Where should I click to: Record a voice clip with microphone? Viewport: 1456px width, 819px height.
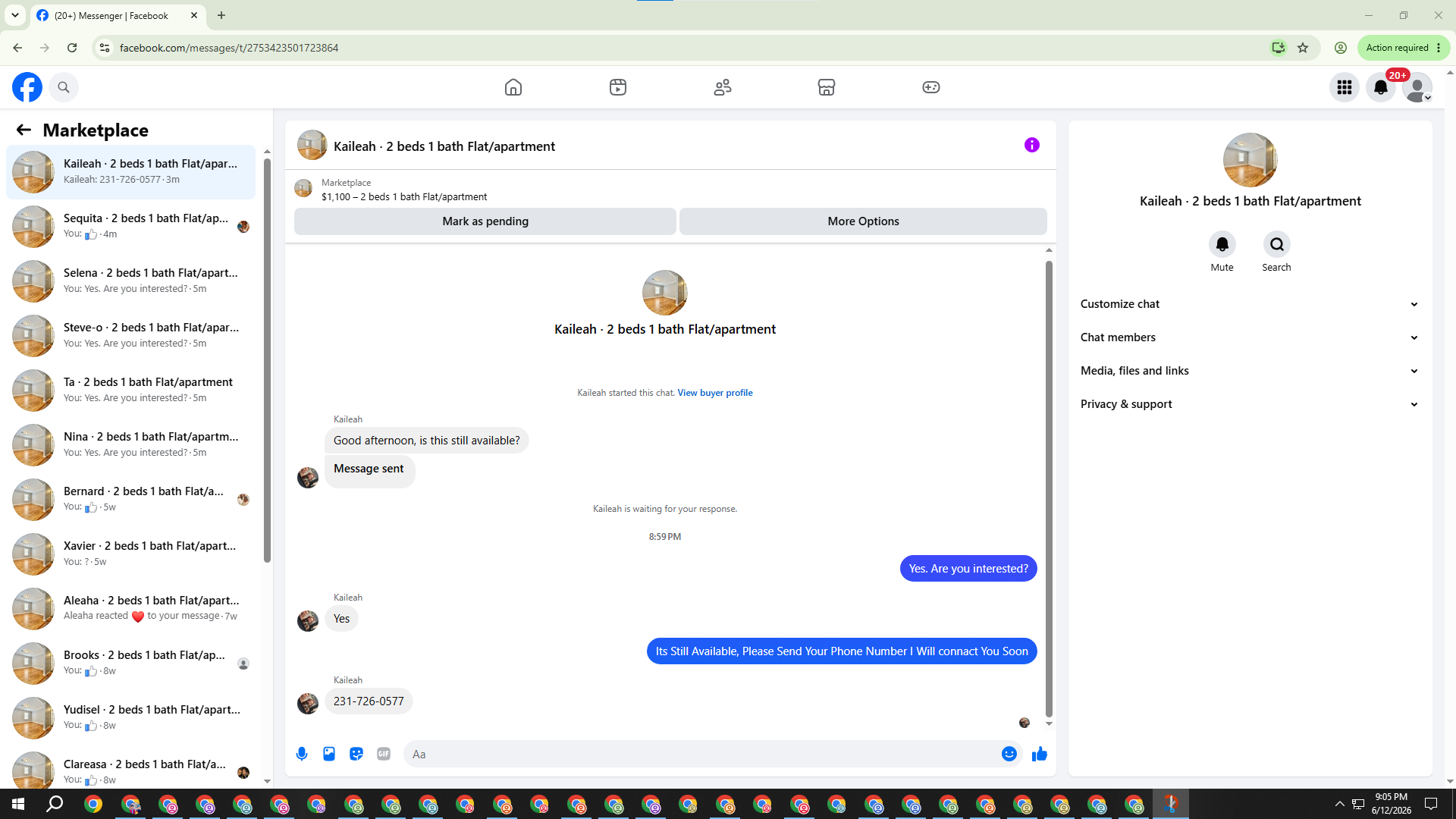pyautogui.click(x=302, y=754)
